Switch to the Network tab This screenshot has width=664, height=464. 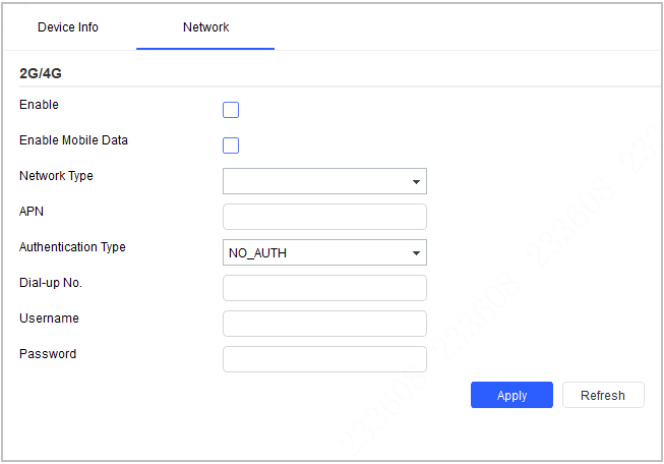206,27
